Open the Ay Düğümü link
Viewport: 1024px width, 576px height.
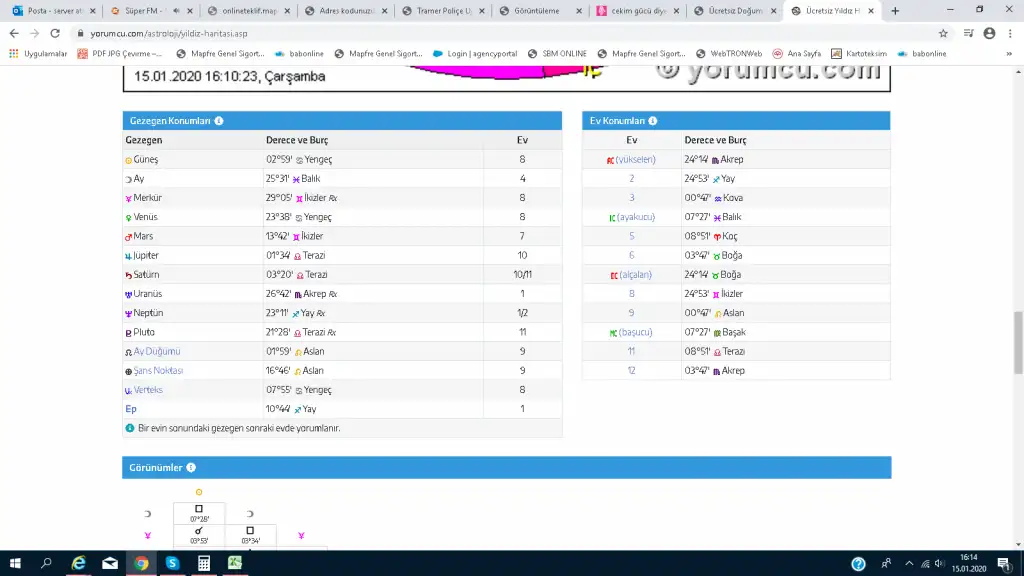tap(157, 351)
